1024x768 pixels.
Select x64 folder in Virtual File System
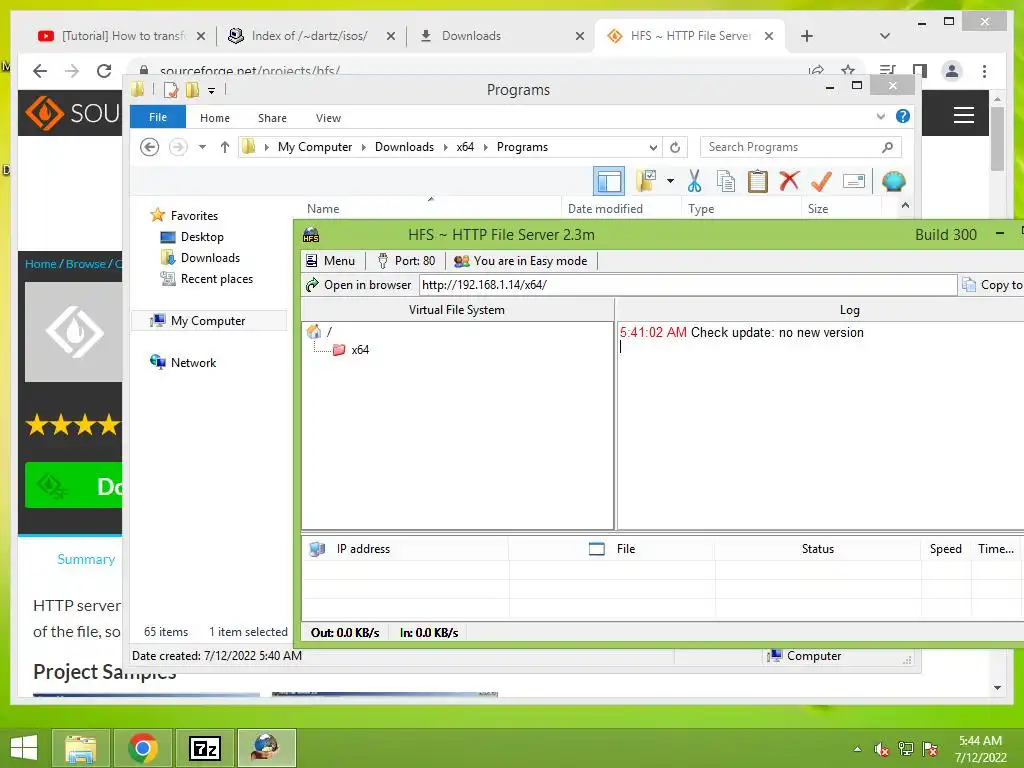pos(351,349)
